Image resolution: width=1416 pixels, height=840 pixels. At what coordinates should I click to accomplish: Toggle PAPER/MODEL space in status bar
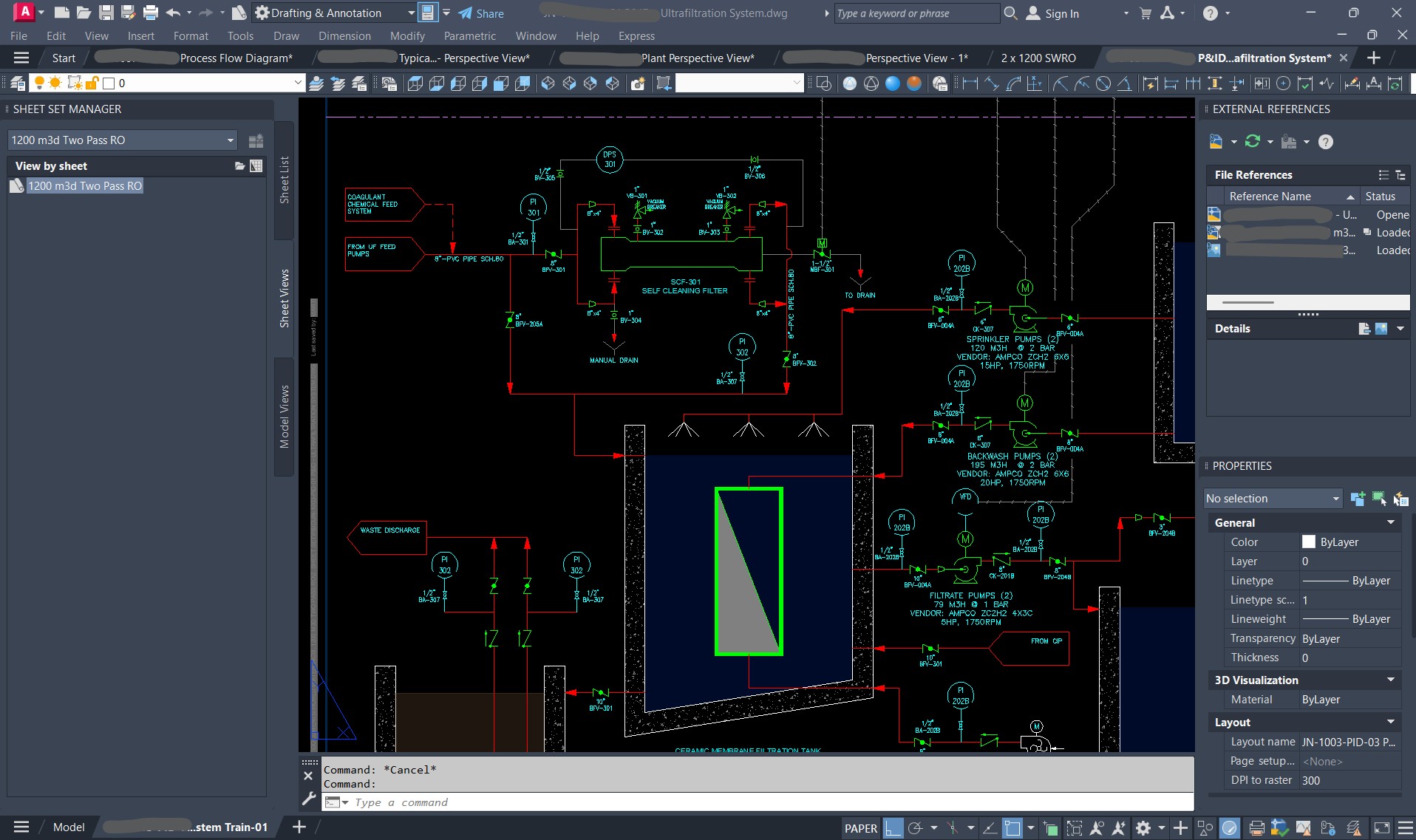(861, 828)
